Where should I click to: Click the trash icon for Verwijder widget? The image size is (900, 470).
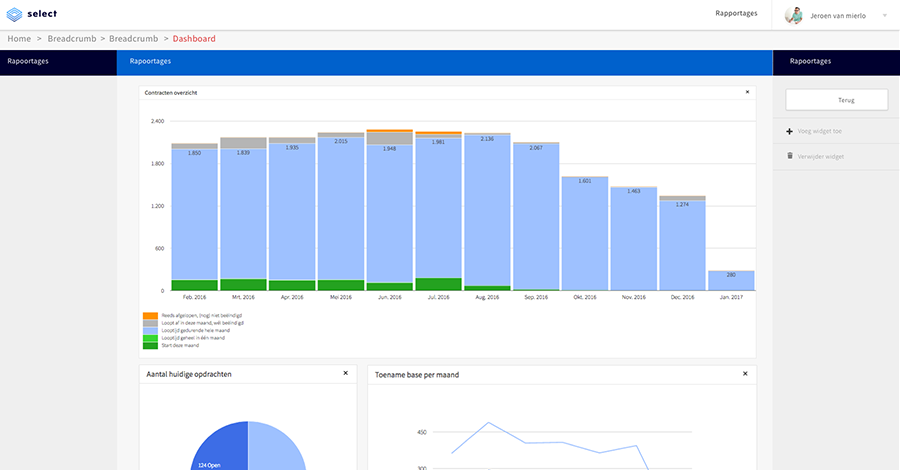tap(790, 156)
